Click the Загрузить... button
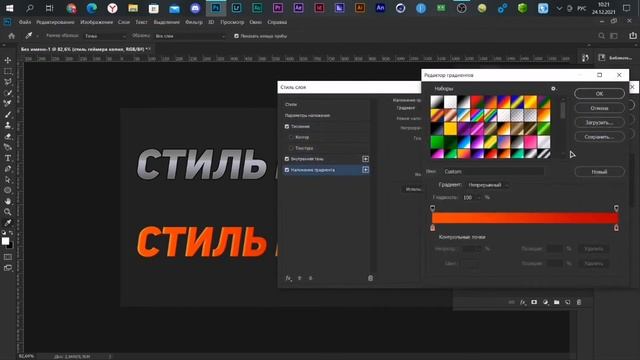This screenshot has width=640, height=360. pos(599,122)
